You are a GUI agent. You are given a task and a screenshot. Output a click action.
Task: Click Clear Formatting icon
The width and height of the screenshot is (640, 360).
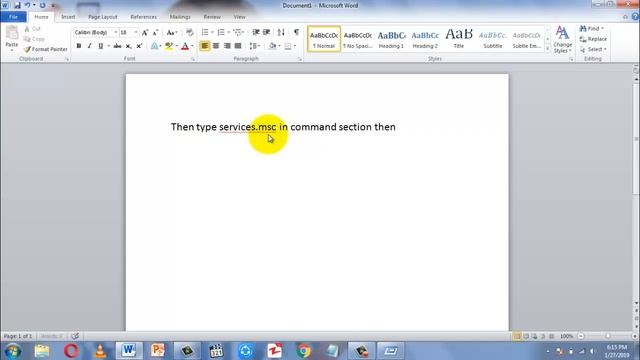[189, 32]
